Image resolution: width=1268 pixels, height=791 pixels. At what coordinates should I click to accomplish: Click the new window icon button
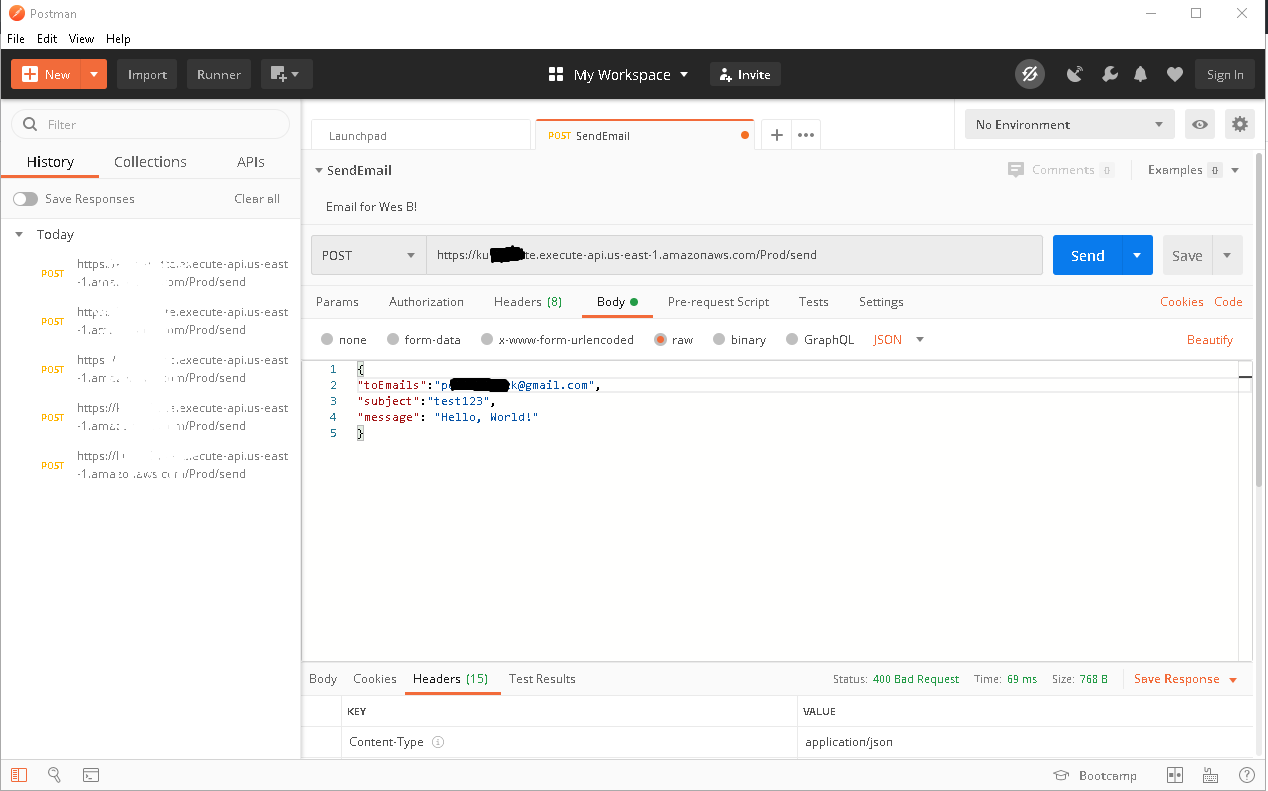coord(287,74)
